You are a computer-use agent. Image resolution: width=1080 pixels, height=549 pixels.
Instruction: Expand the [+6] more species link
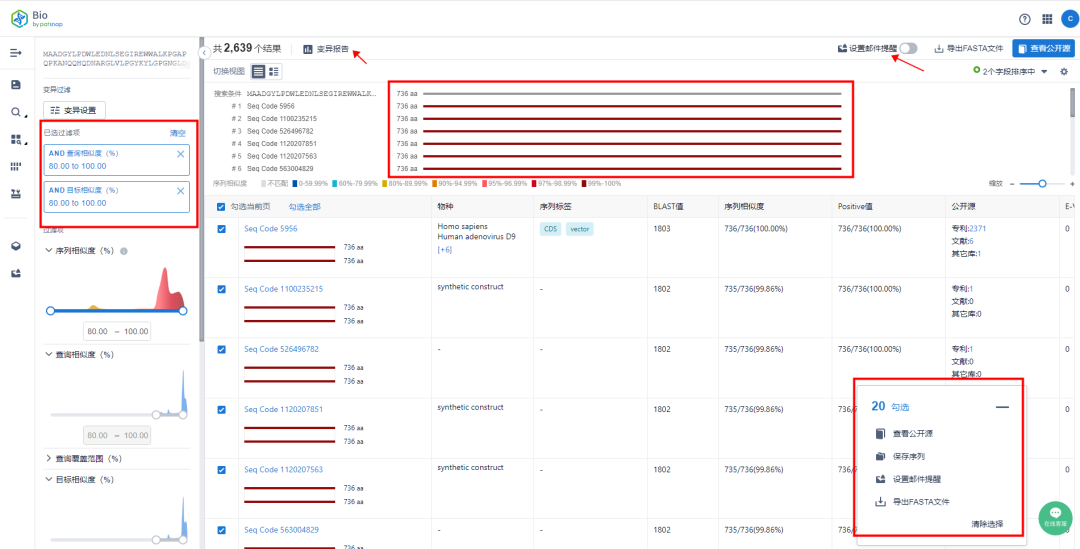click(444, 250)
